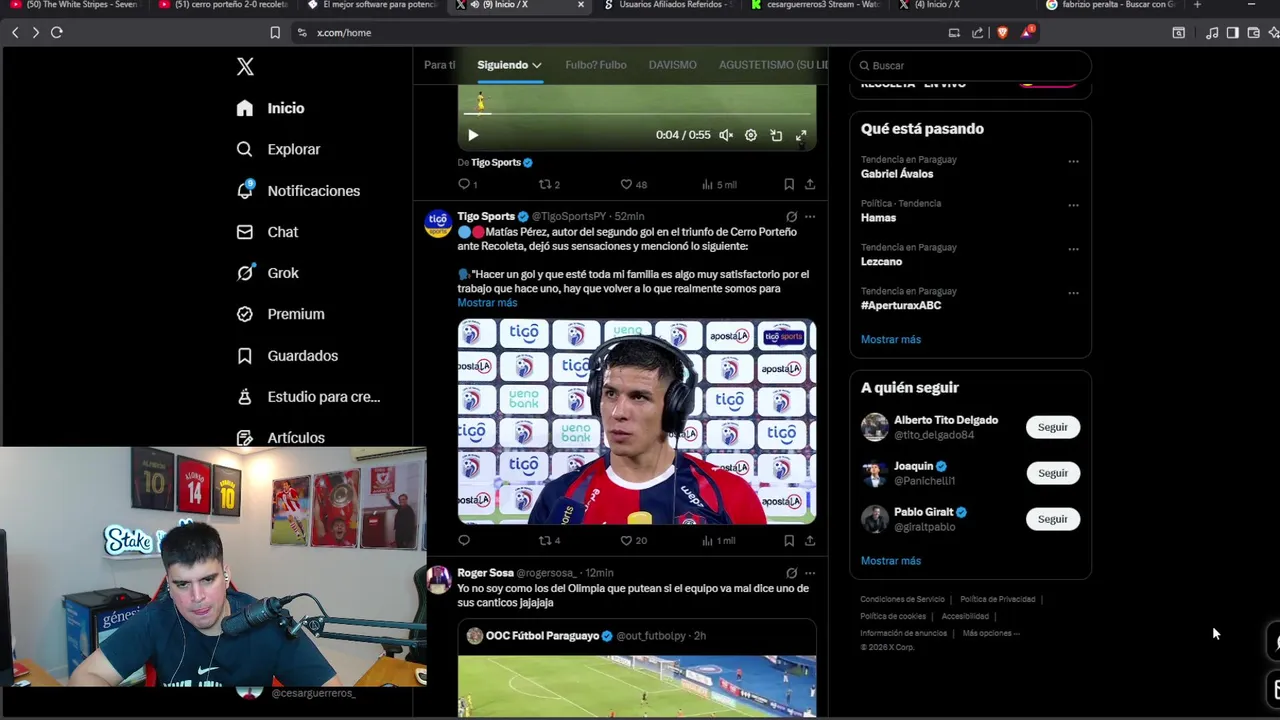Viewport: 1280px width, 720px height.
Task: Switch to The White Stripes YouTube tab
Action: pos(75,5)
